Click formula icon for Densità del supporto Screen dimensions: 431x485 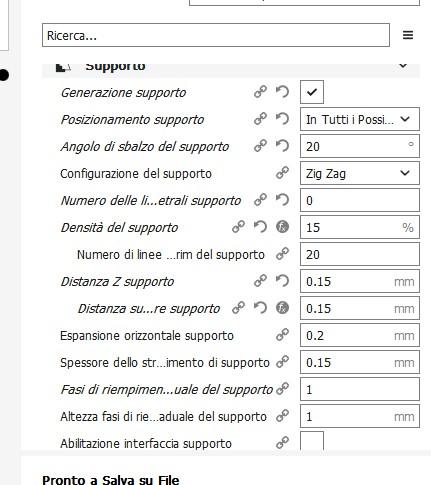282,227
